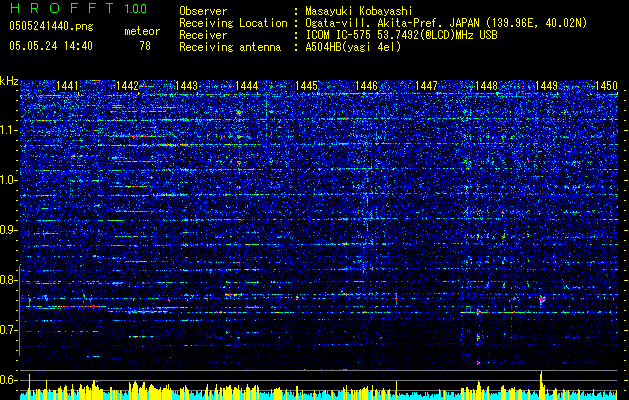629x400 pixels.
Task: Click the 1445 time marker
Action: tap(306, 86)
